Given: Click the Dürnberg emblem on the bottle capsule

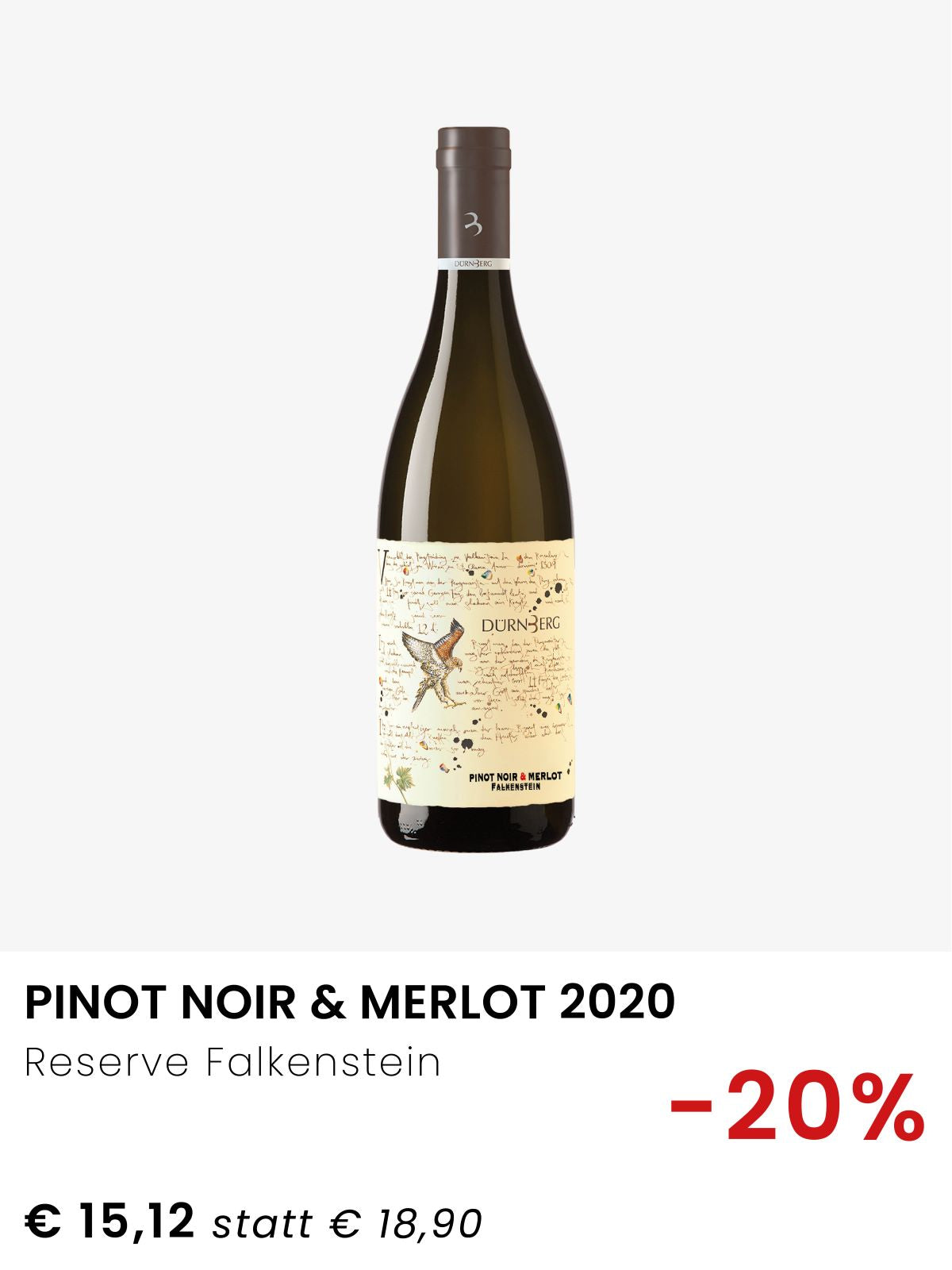Looking at the screenshot, I should [473, 225].
